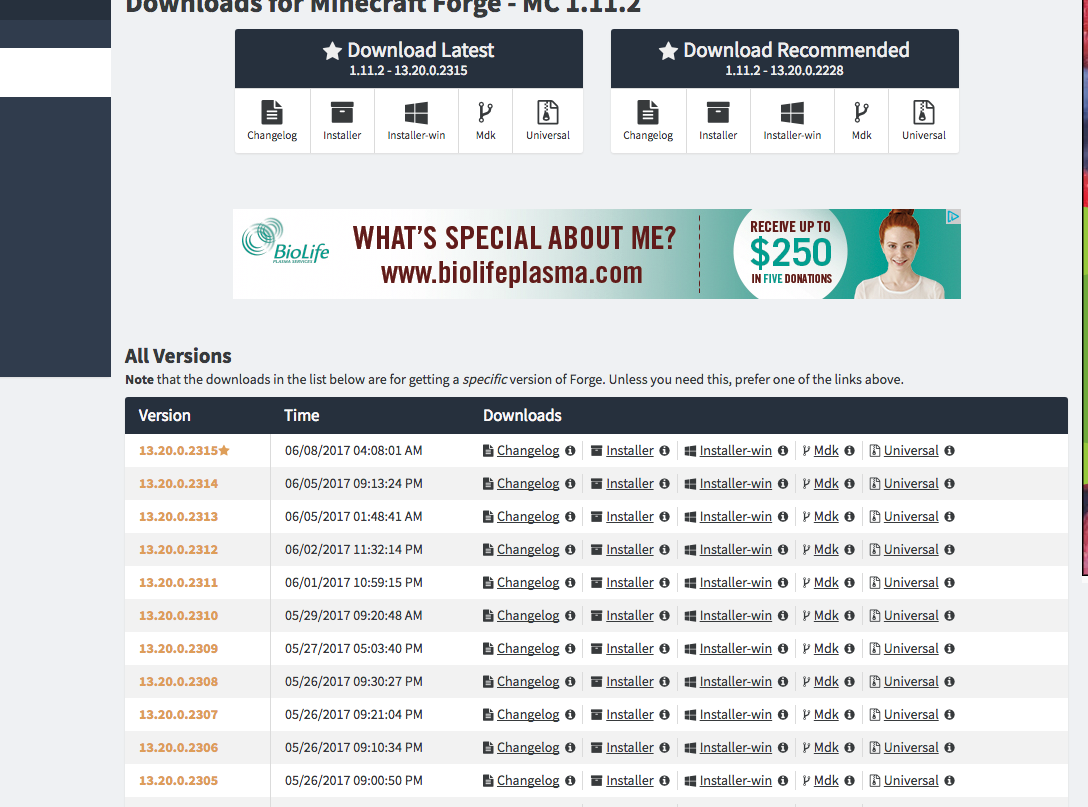Open the BioLife plasma advertisement banner

pyautogui.click(x=597, y=254)
